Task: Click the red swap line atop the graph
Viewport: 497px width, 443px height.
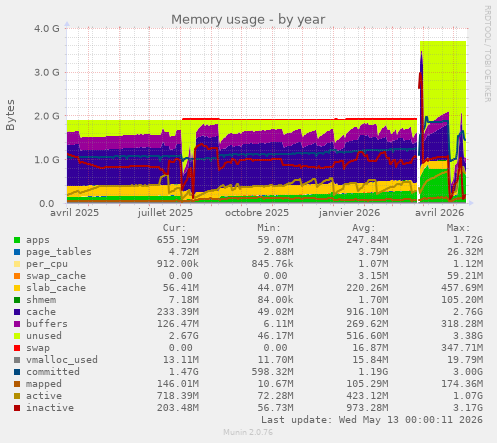Action: [x=299, y=119]
